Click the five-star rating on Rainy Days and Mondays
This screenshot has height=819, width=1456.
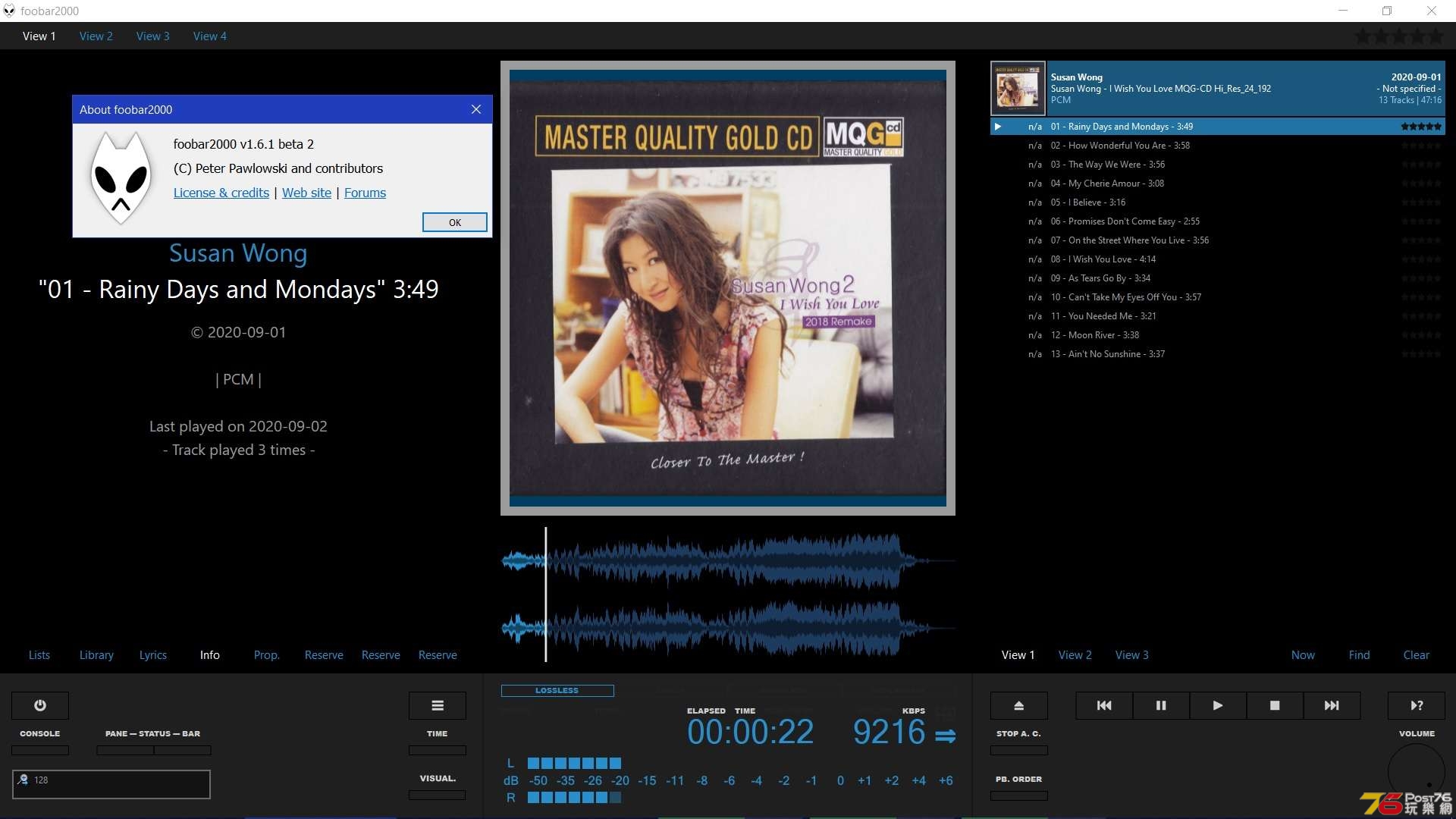click(1420, 127)
